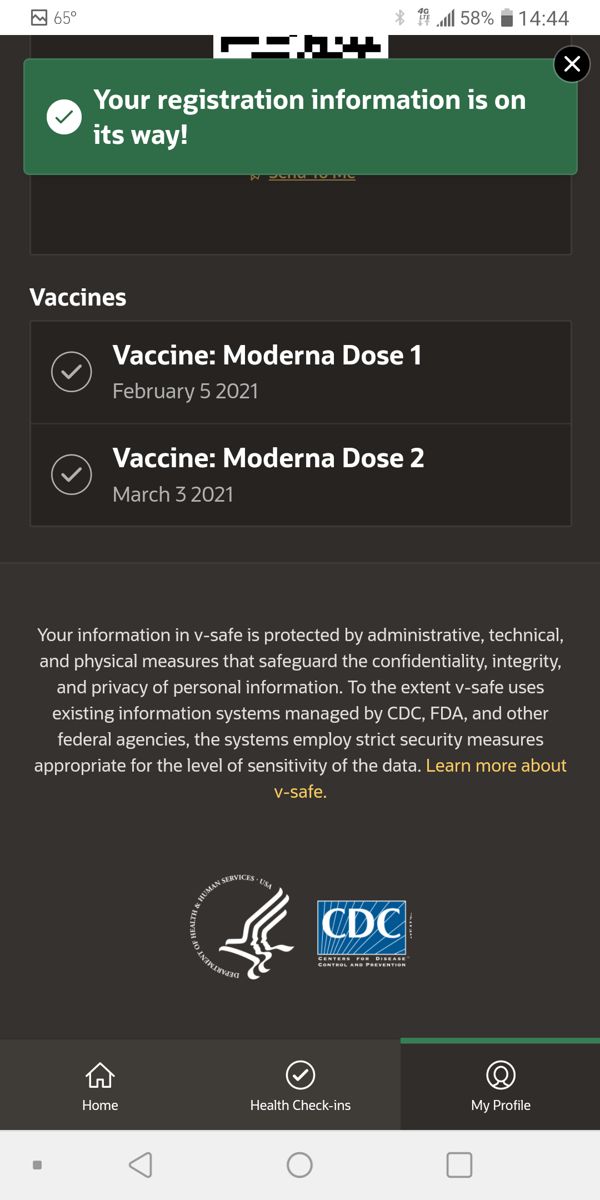This screenshot has width=600, height=1200.
Task: Open the Vaccine: Moderna Dose 2 entry
Action: click(x=301, y=475)
